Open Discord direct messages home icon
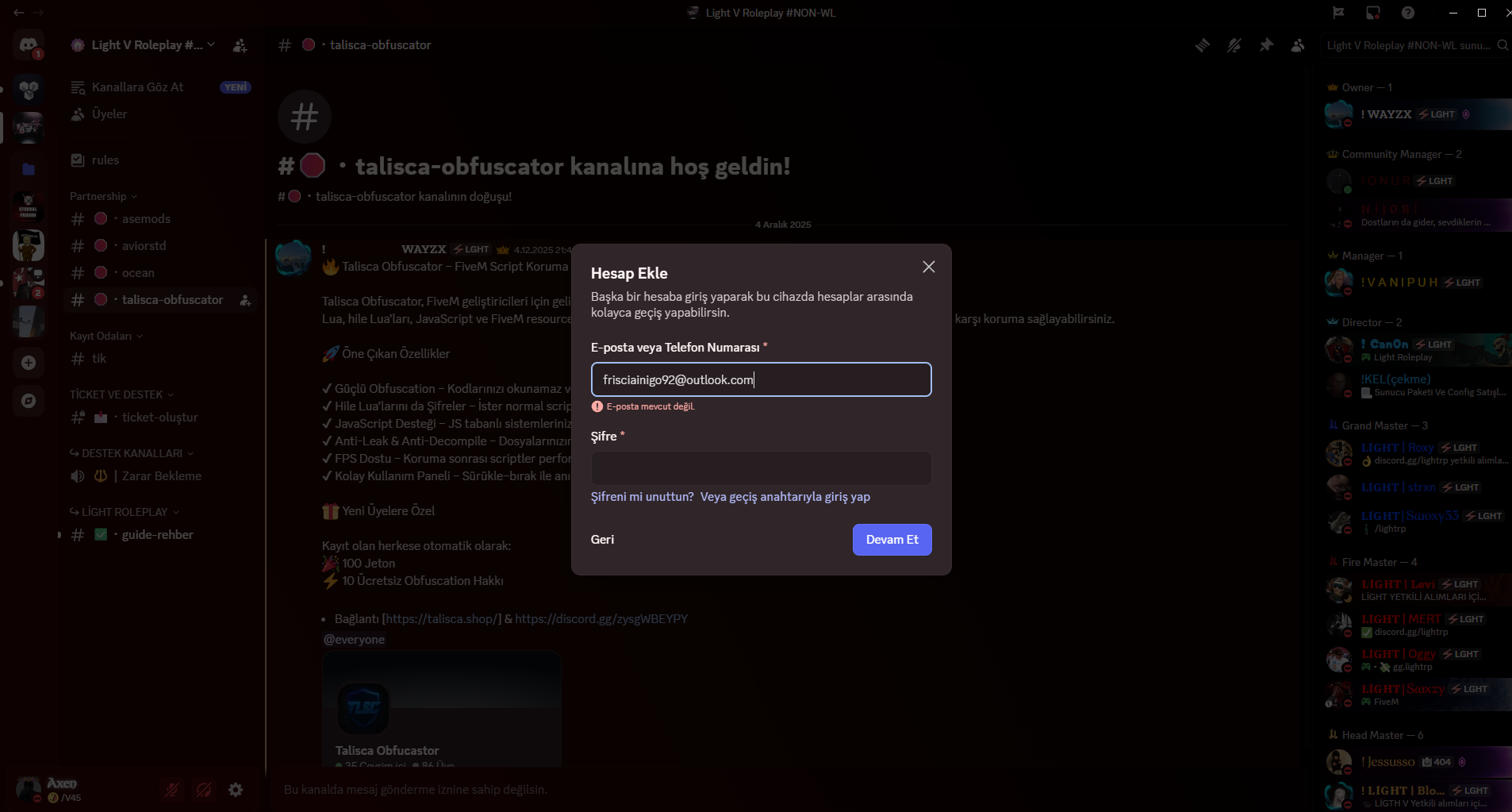Image resolution: width=1512 pixels, height=812 pixels. point(29,45)
